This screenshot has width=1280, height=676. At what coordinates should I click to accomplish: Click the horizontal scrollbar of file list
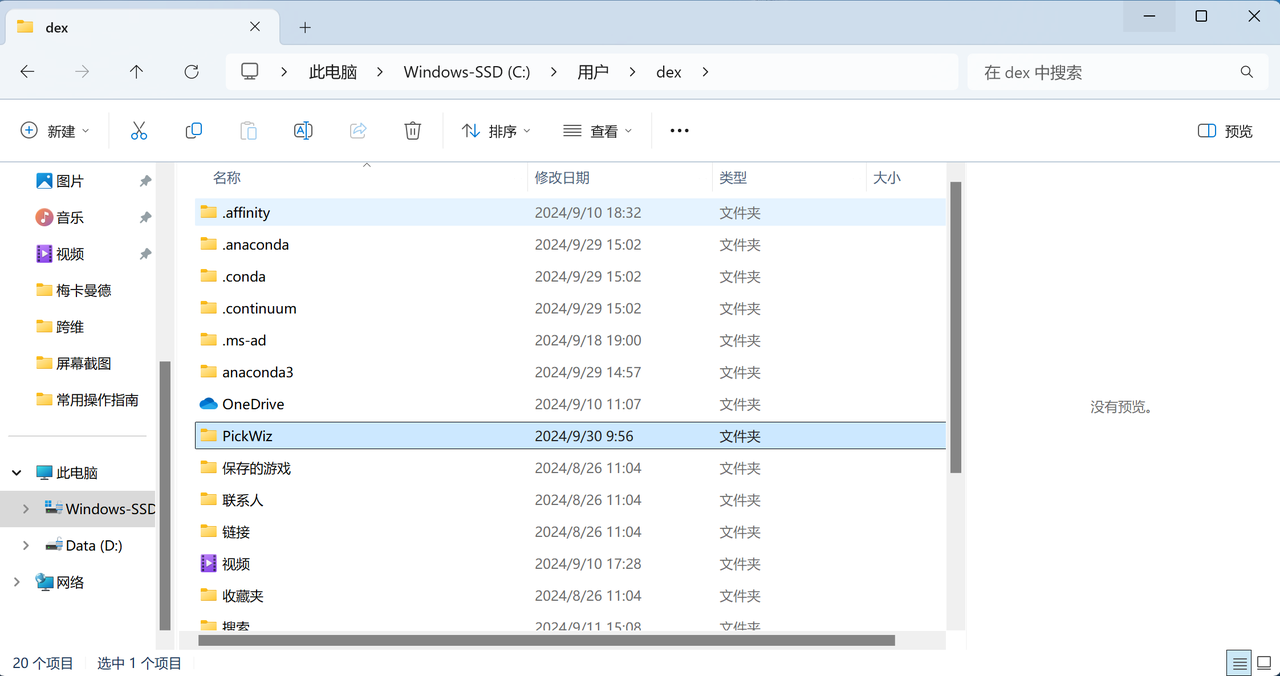coord(546,640)
